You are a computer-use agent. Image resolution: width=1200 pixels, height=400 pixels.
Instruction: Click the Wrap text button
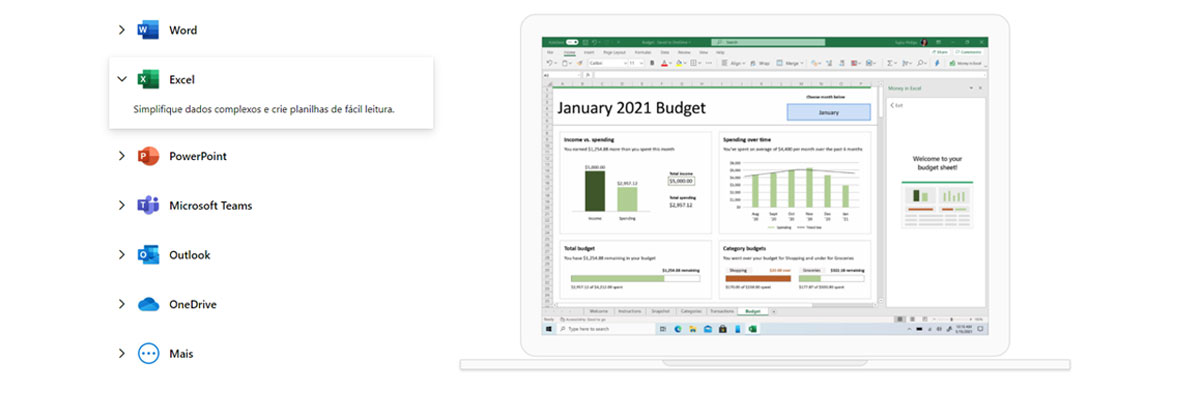[x=760, y=63]
